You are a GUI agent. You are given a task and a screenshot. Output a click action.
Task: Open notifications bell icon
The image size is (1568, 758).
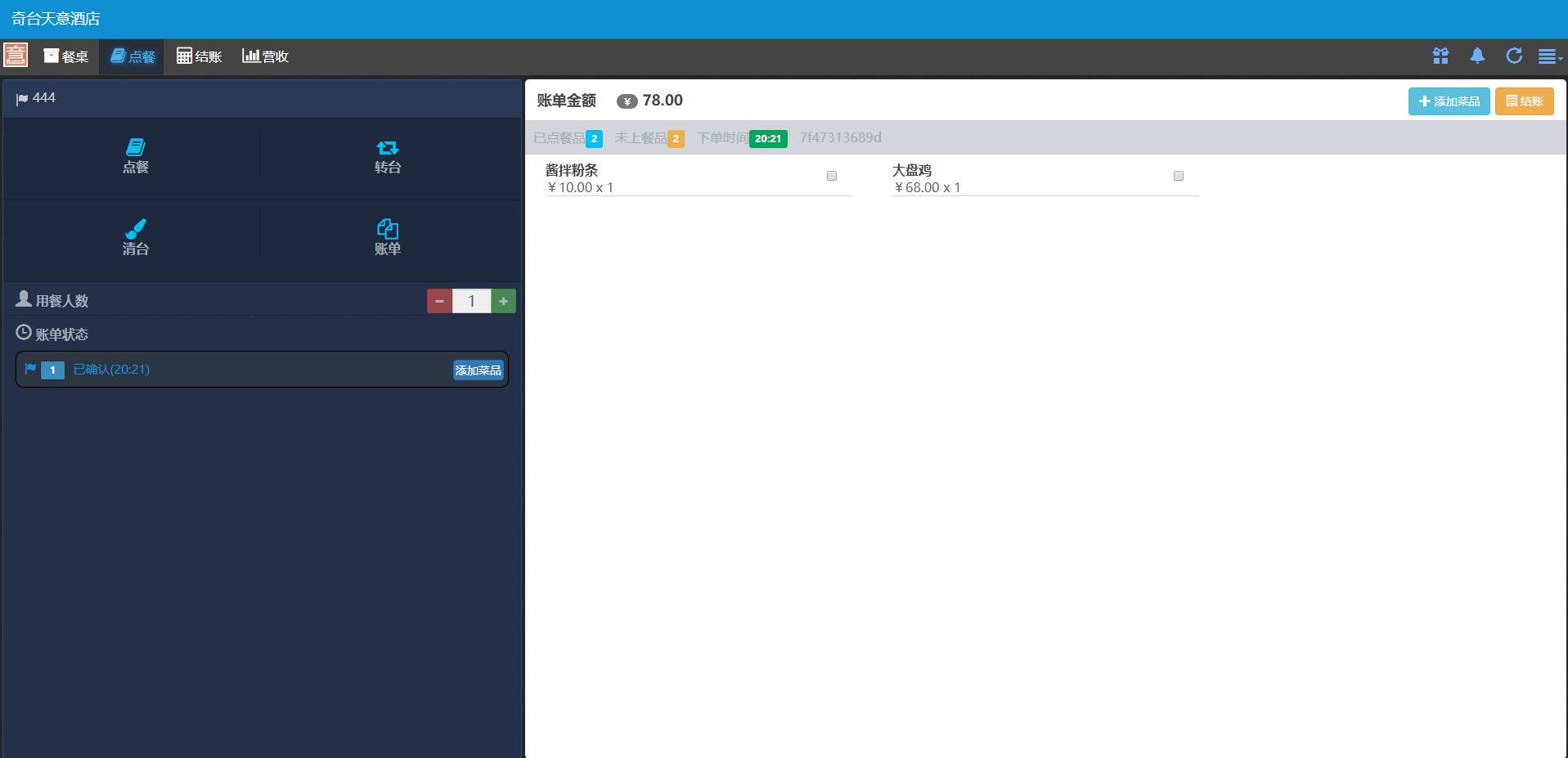1477,56
